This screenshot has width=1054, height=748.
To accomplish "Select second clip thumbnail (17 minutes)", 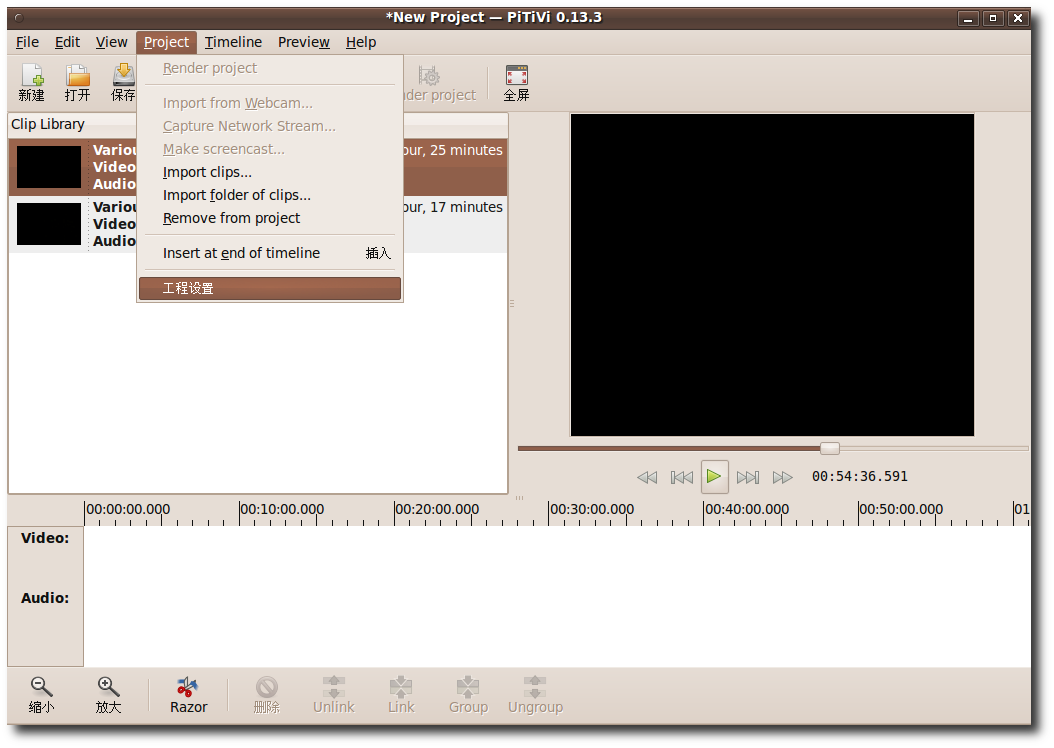I will (48, 224).
